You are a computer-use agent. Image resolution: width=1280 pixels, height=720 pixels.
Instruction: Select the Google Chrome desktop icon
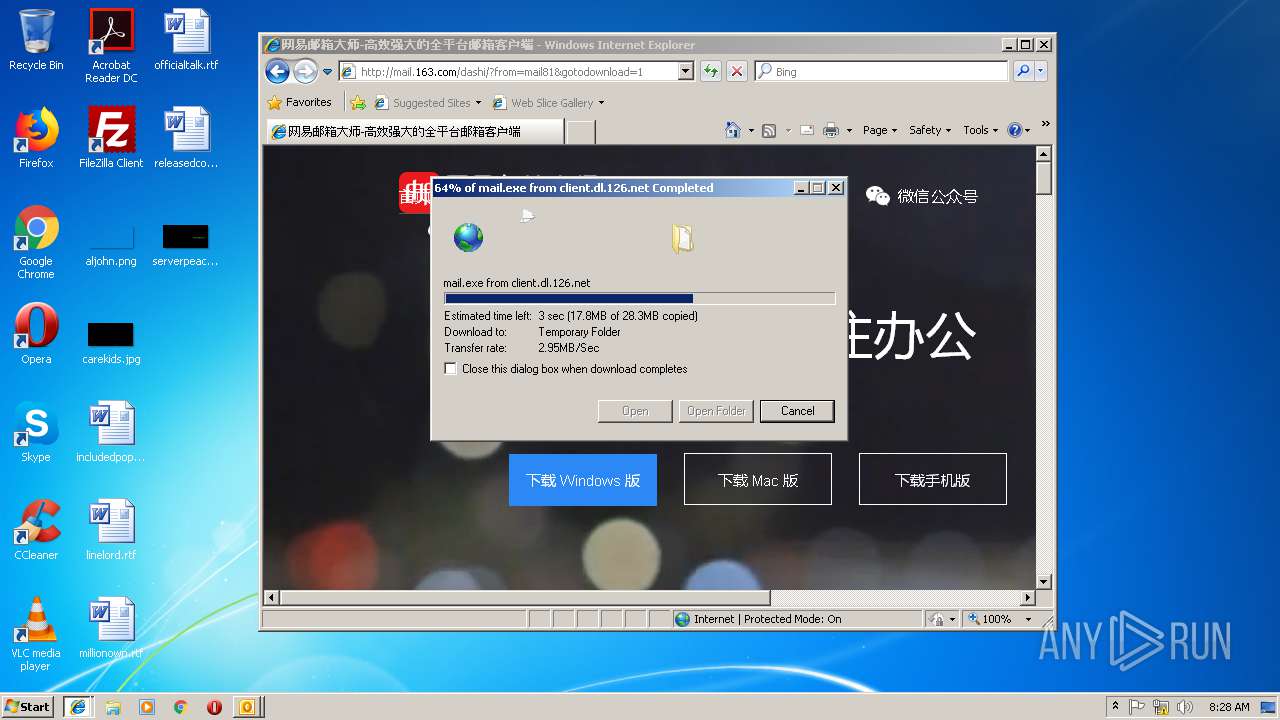point(36,242)
